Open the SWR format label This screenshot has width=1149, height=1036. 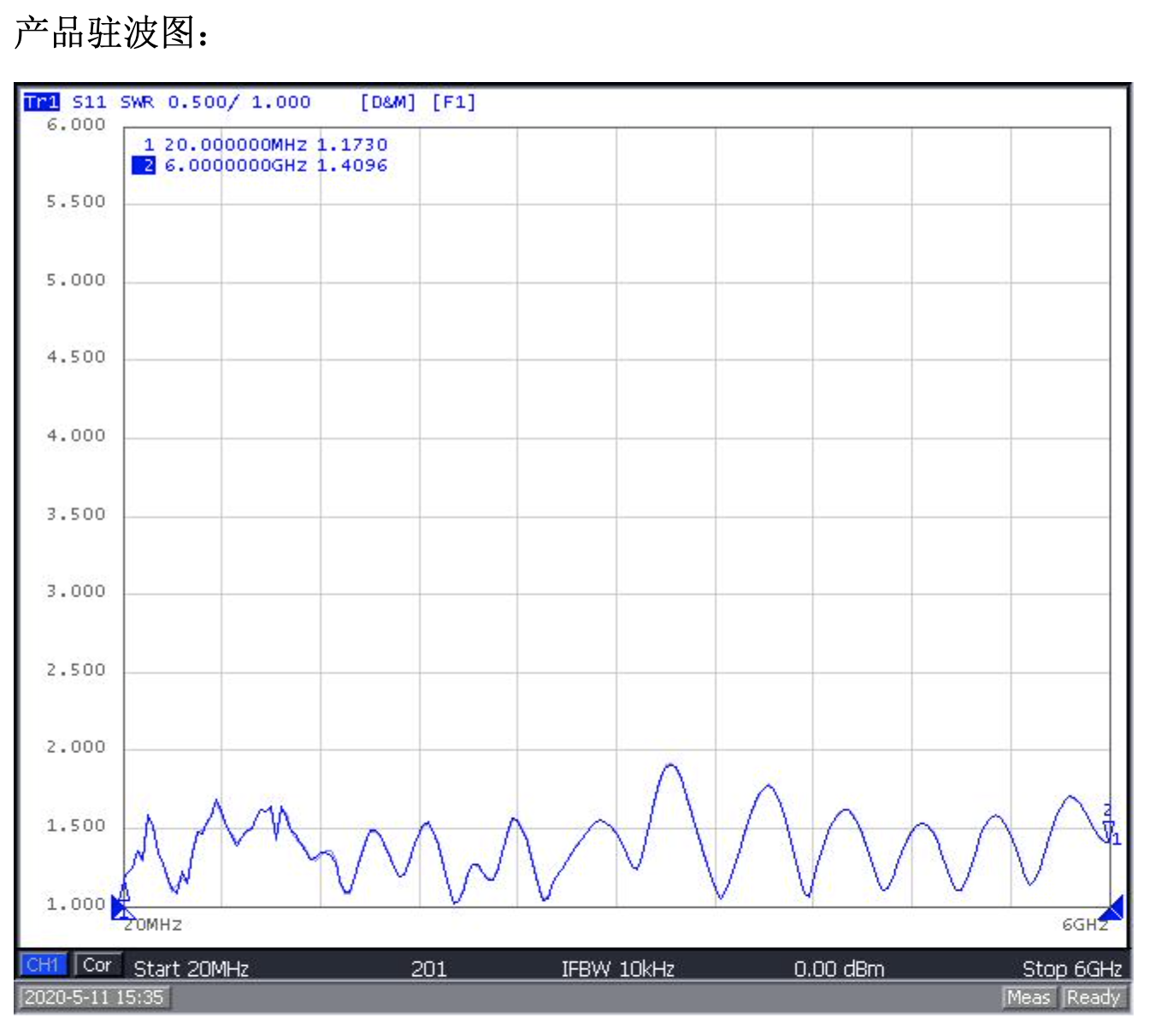137,103
